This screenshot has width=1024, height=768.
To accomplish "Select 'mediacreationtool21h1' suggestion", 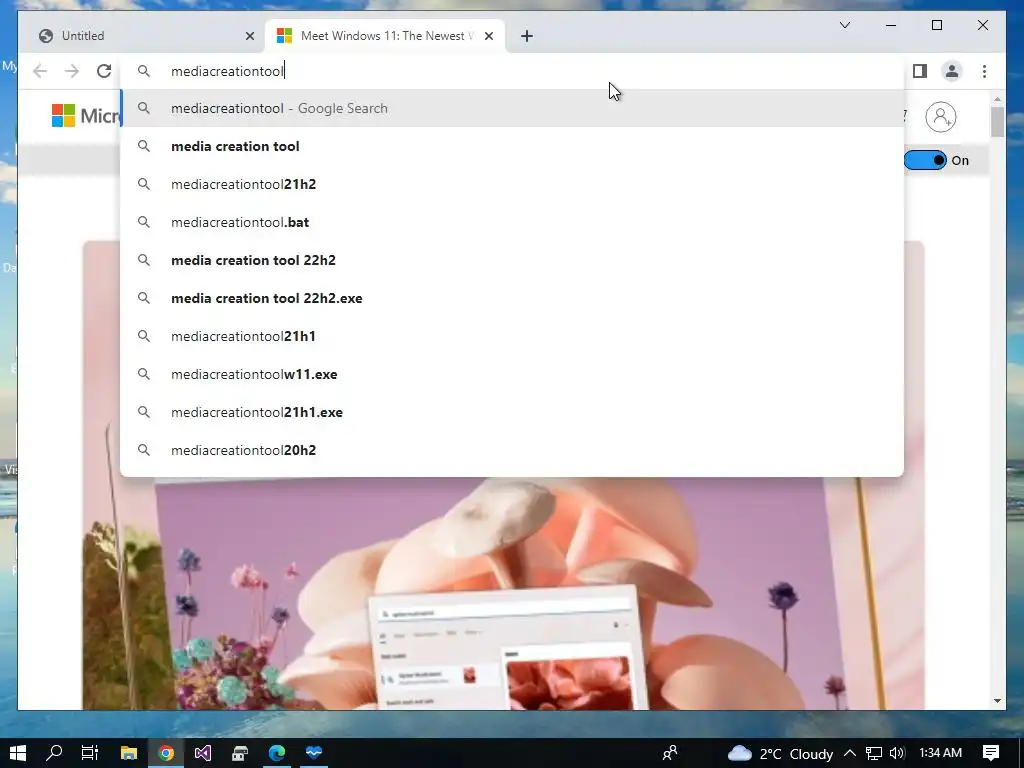I will tap(512, 336).
